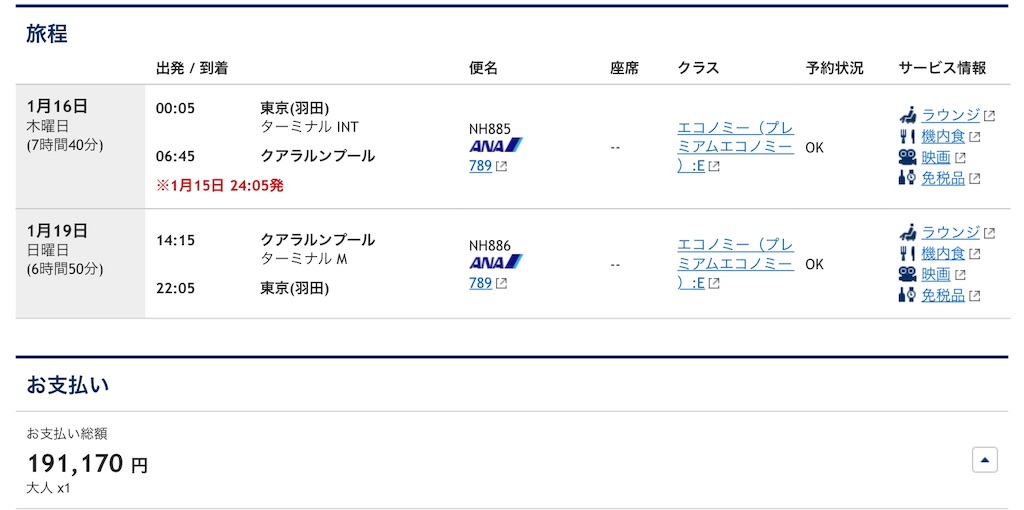Click the movie camera icon for NH885
The height and width of the screenshot is (510, 1024).
908,157
